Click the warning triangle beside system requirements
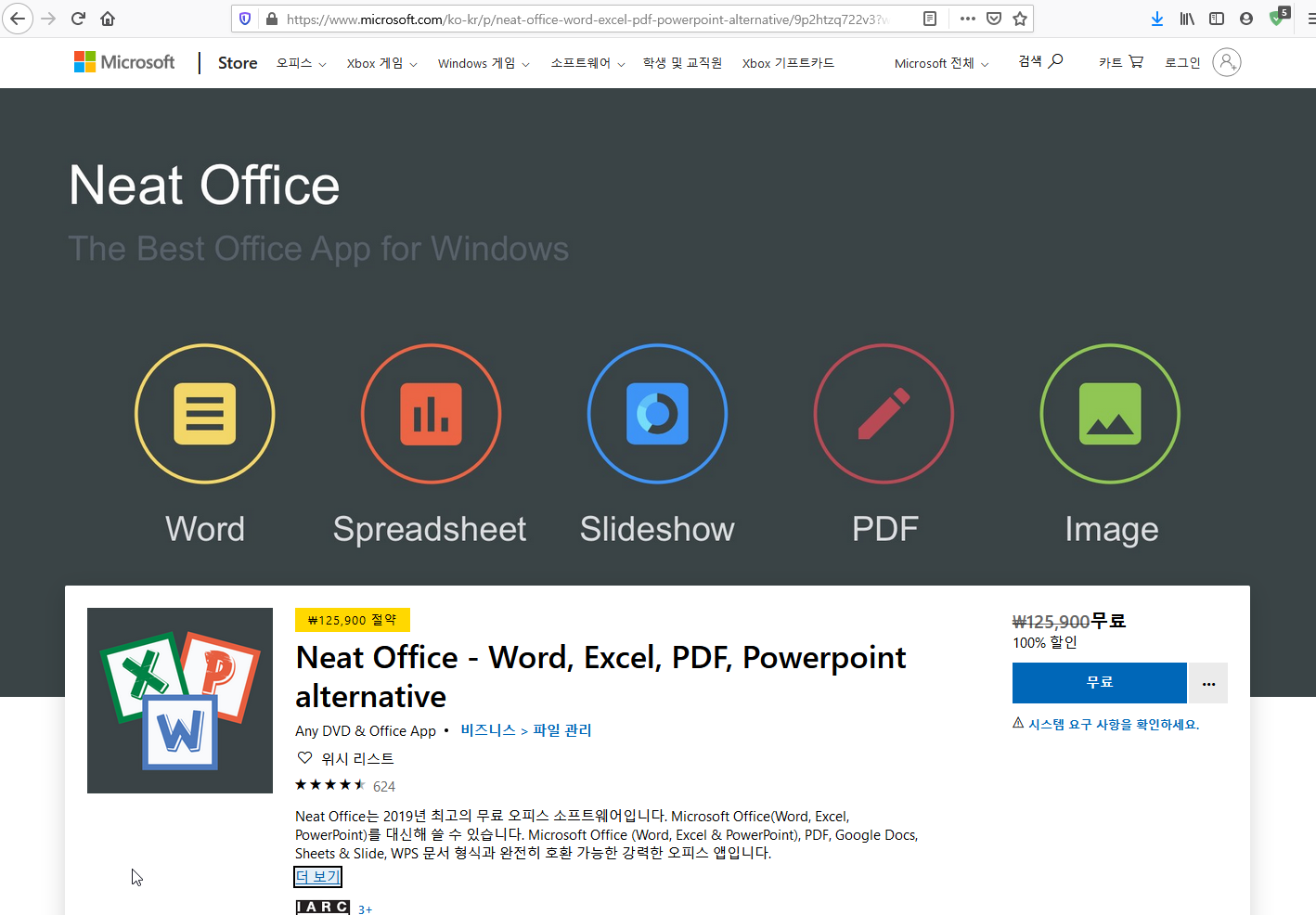 click(x=1018, y=723)
